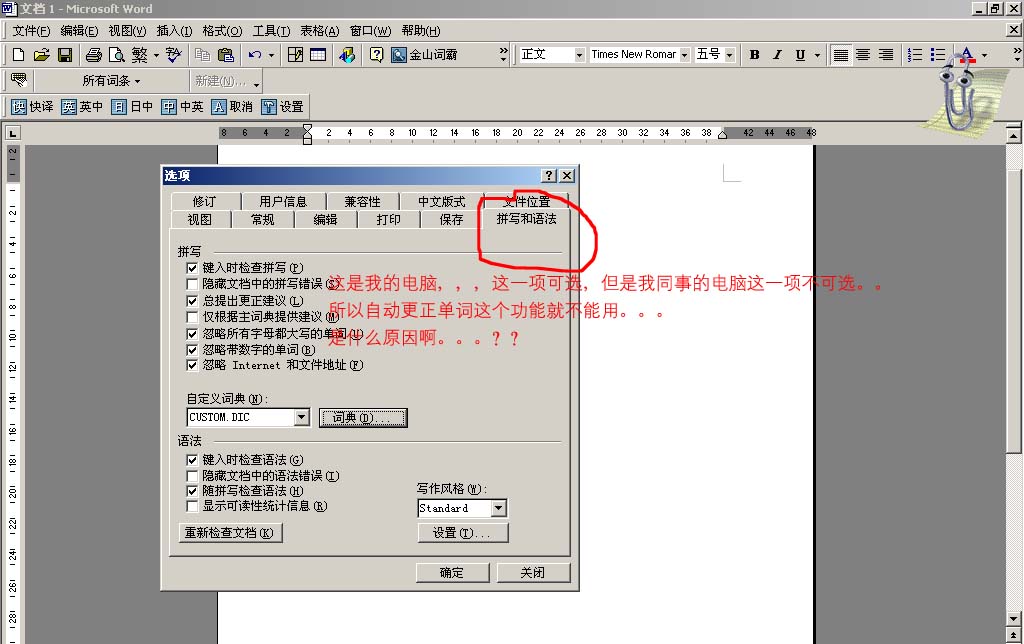Toggle 键入时检查拼写 checkbox
The image size is (1024, 644).
tap(192, 268)
